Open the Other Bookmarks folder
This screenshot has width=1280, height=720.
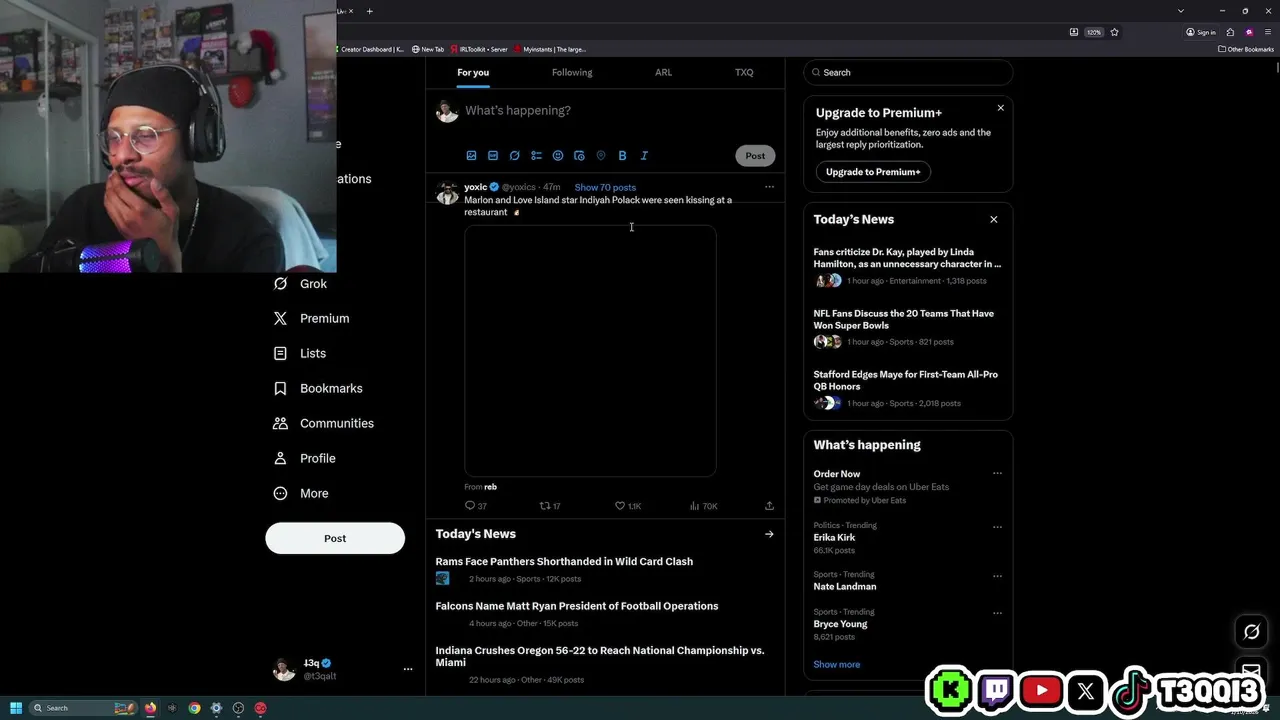[1245, 49]
